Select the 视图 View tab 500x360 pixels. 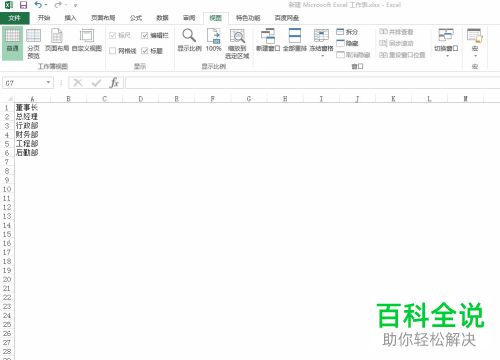(x=216, y=18)
